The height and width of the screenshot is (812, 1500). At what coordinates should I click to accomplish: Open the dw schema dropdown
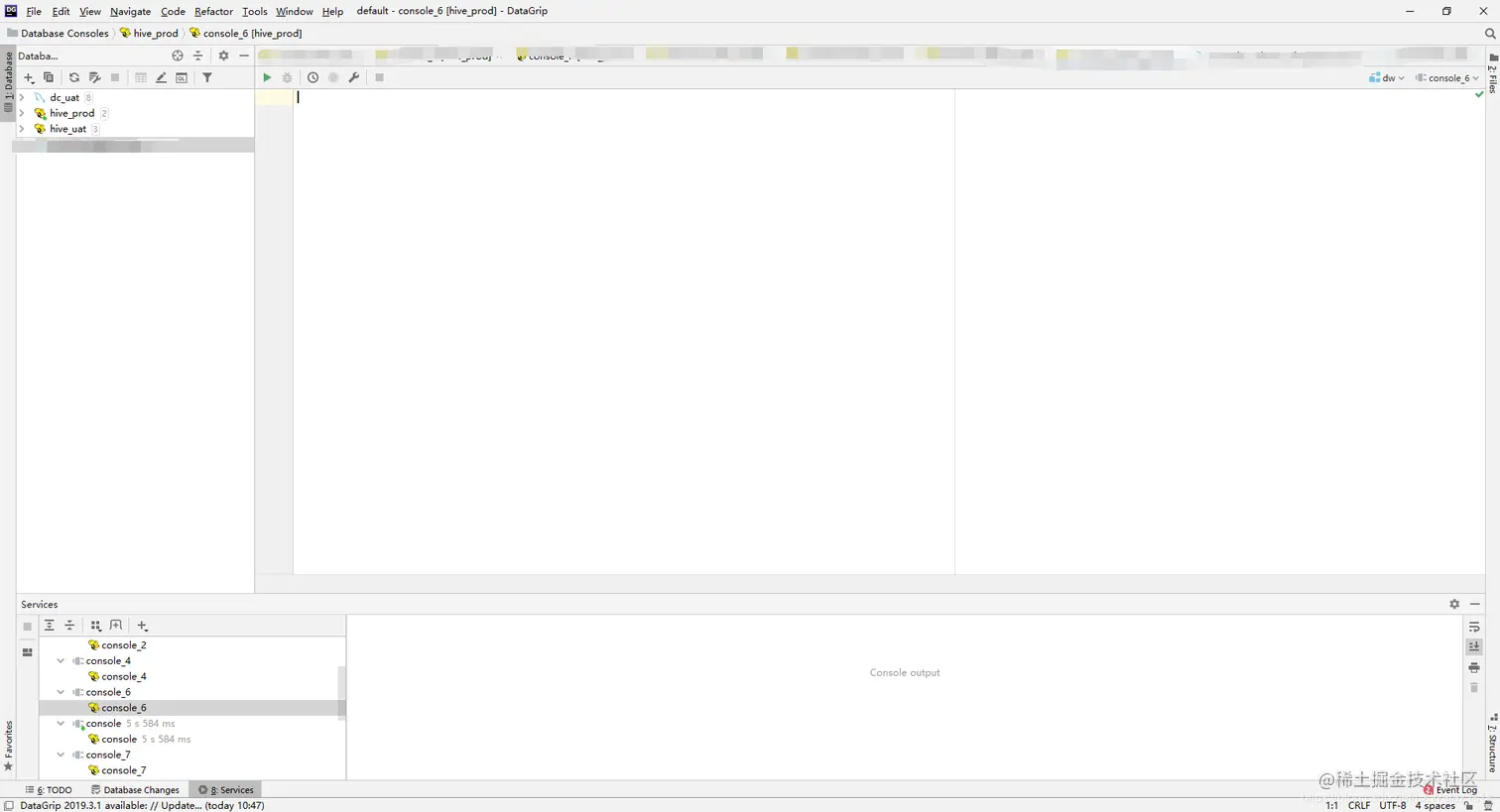(1387, 77)
